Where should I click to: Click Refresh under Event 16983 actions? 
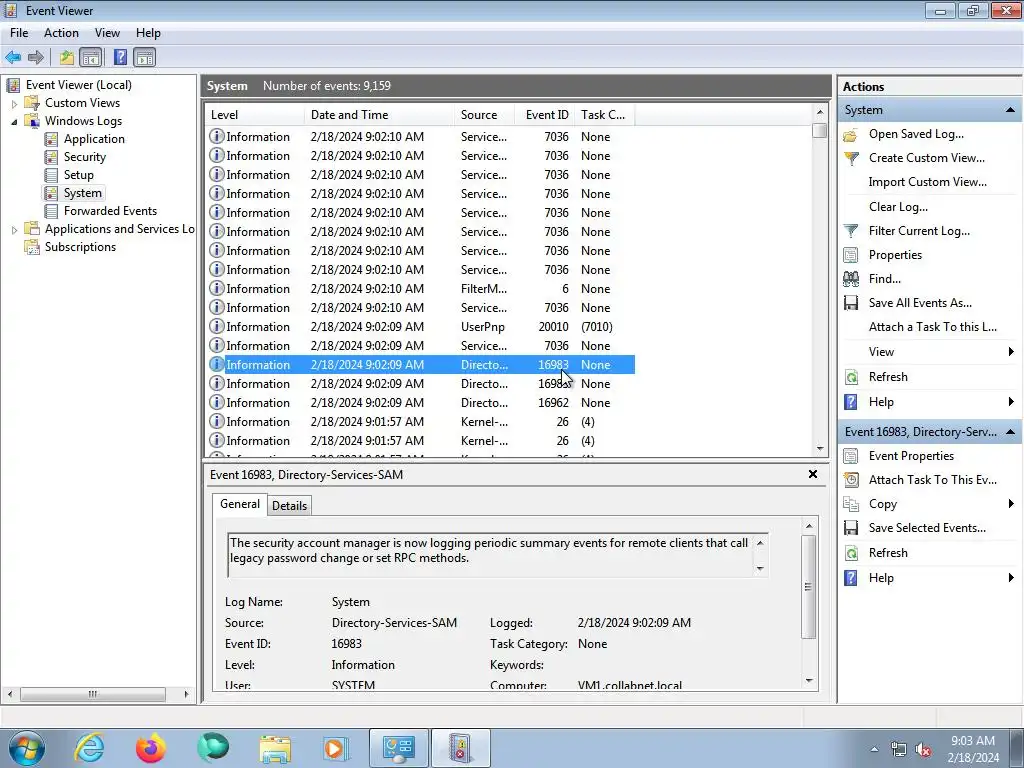[x=888, y=552]
